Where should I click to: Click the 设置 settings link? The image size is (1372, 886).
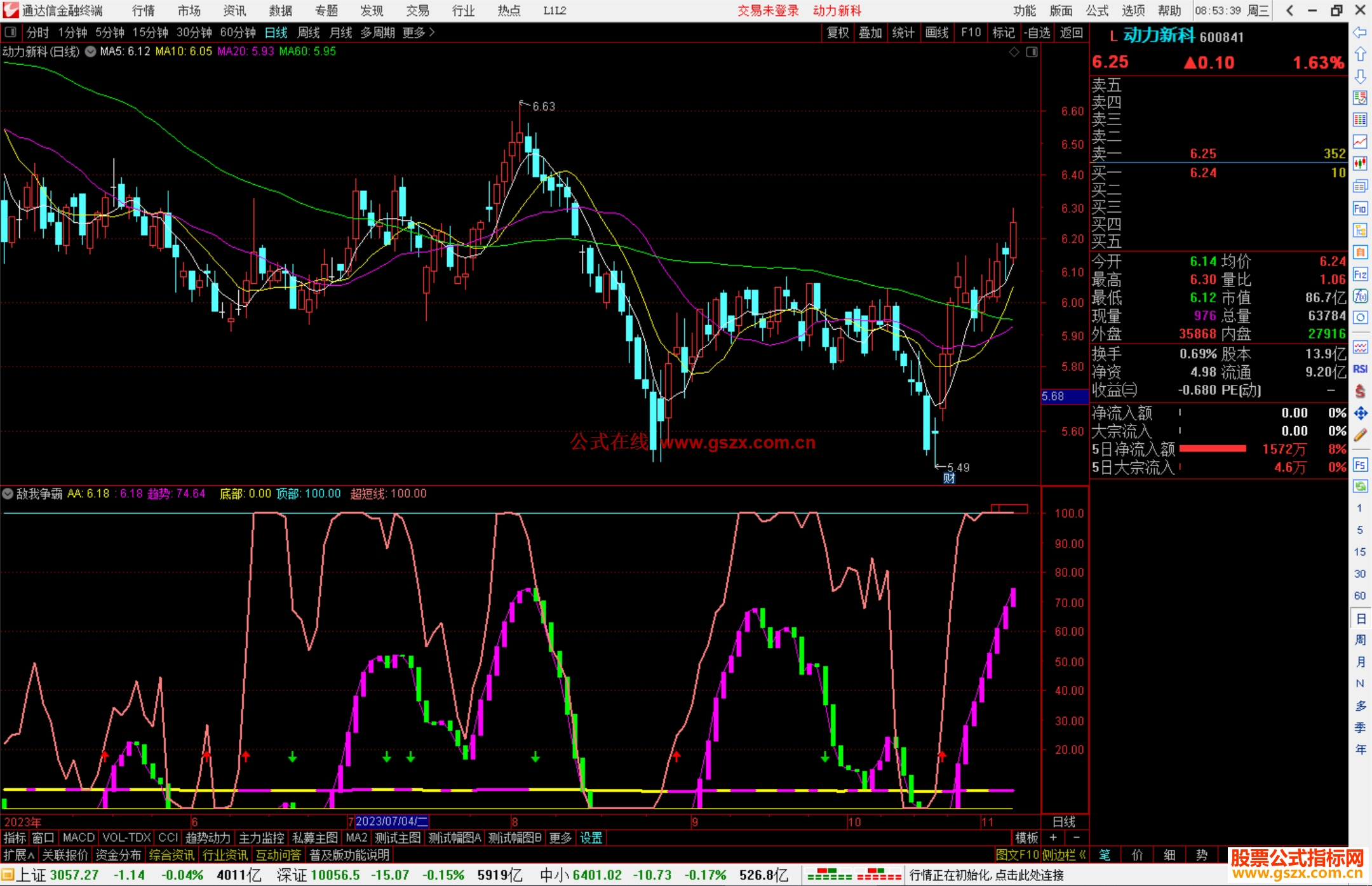591,838
